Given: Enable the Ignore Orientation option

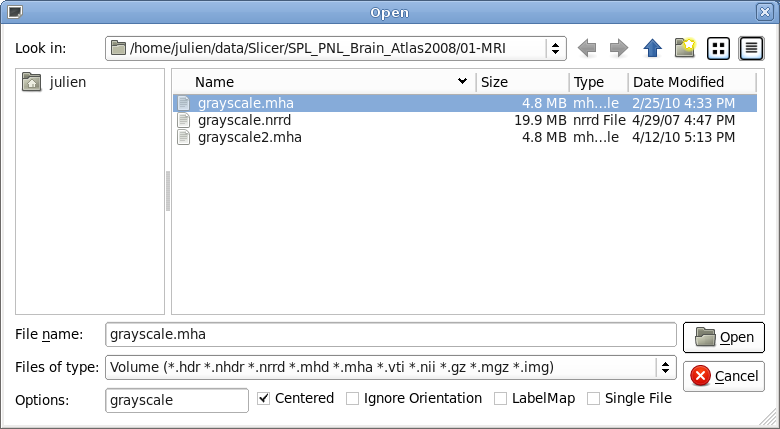Looking at the screenshot, I should [352, 398].
